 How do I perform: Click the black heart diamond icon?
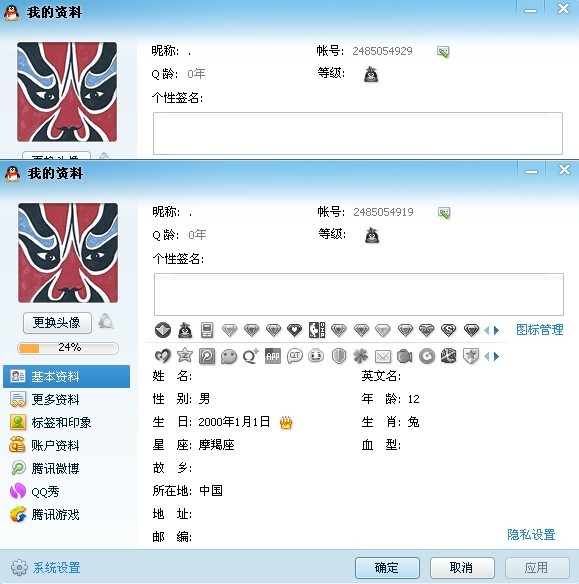pos(295,330)
